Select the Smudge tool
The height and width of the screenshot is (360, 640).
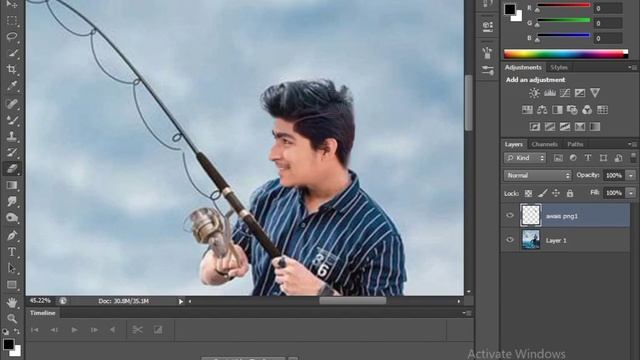[x=12, y=201]
